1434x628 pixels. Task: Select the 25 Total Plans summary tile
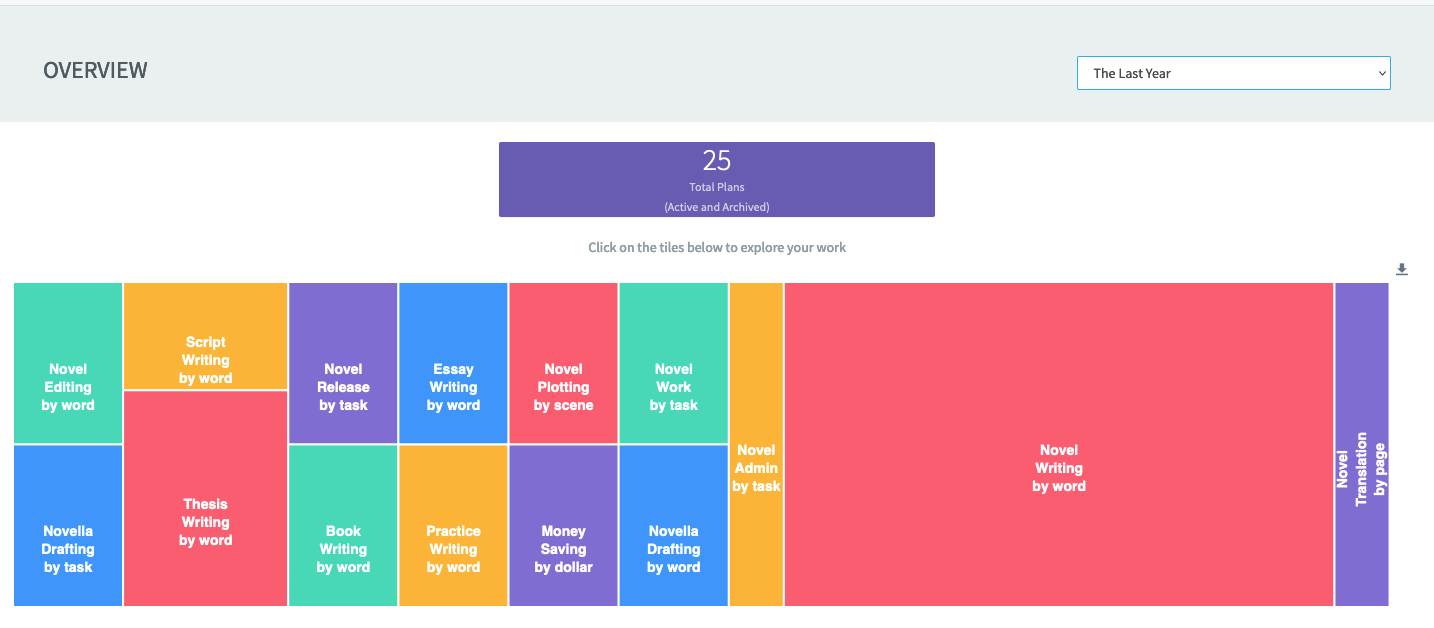pos(716,179)
